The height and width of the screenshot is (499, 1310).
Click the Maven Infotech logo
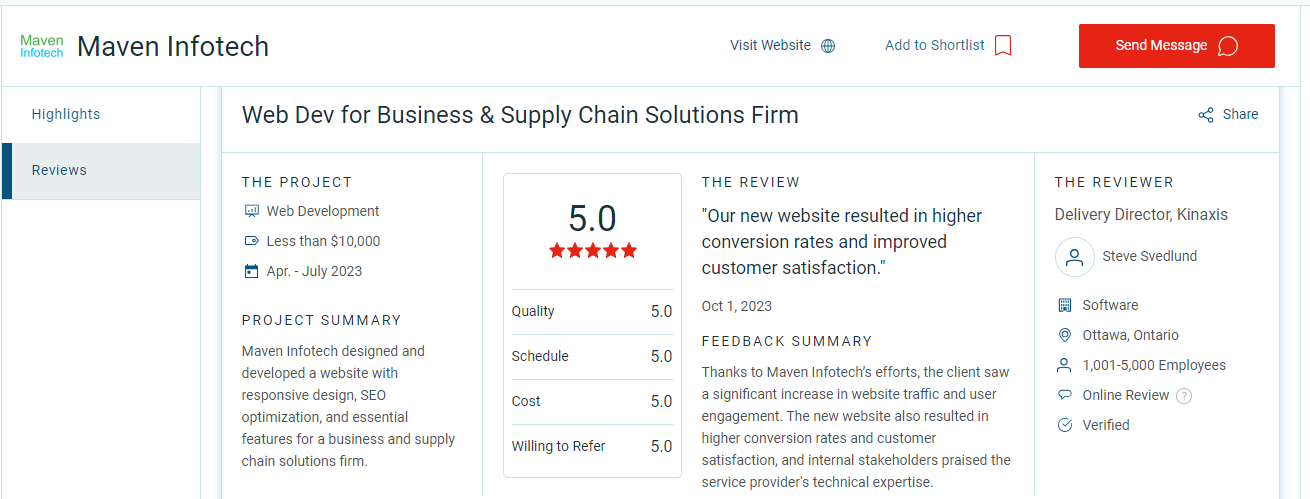42,46
